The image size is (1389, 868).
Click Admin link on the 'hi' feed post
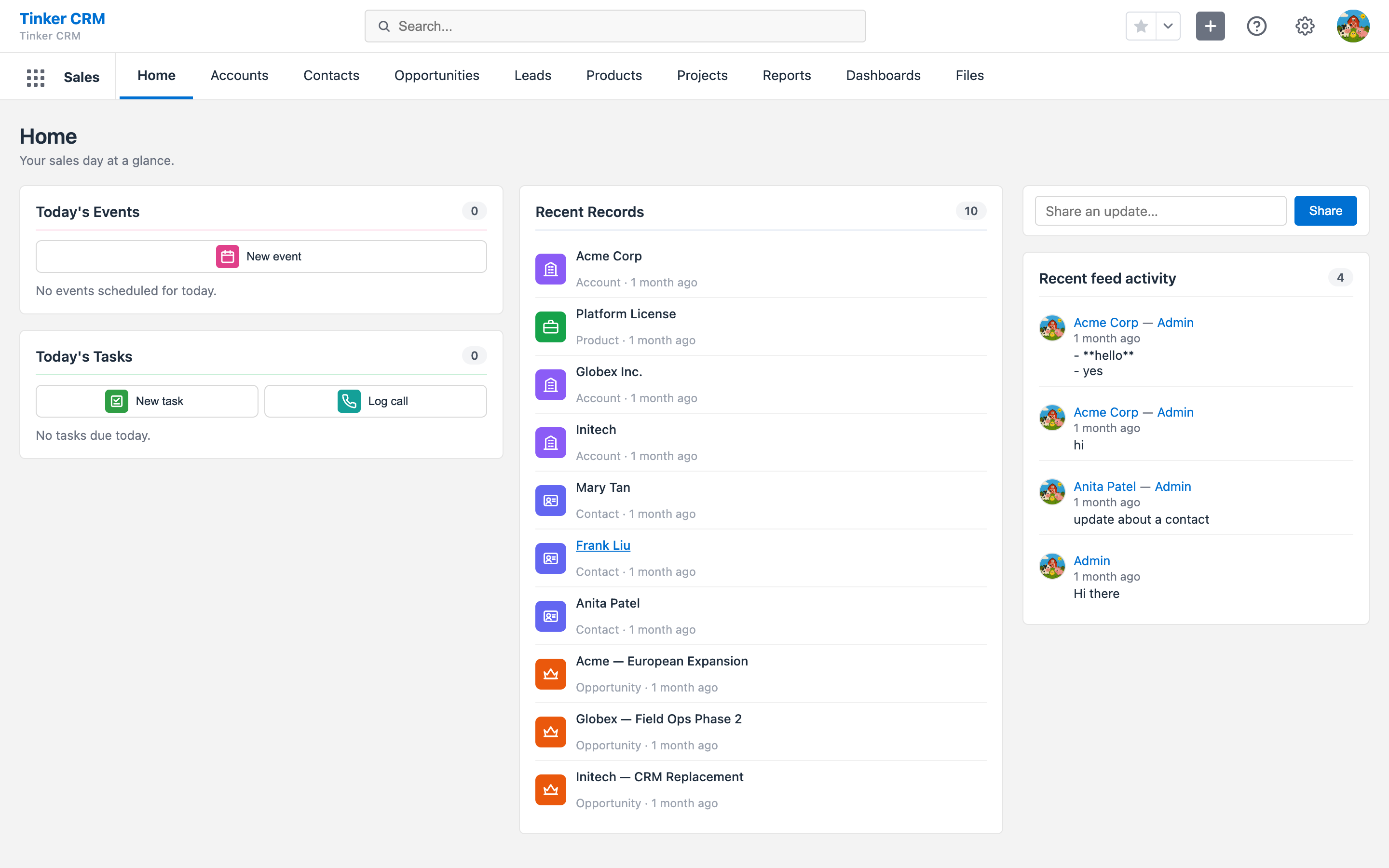pyautogui.click(x=1175, y=413)
